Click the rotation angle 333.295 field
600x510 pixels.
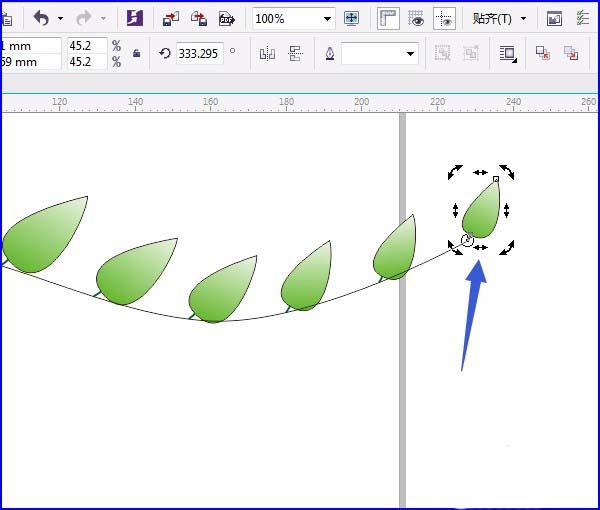[199, 53]
